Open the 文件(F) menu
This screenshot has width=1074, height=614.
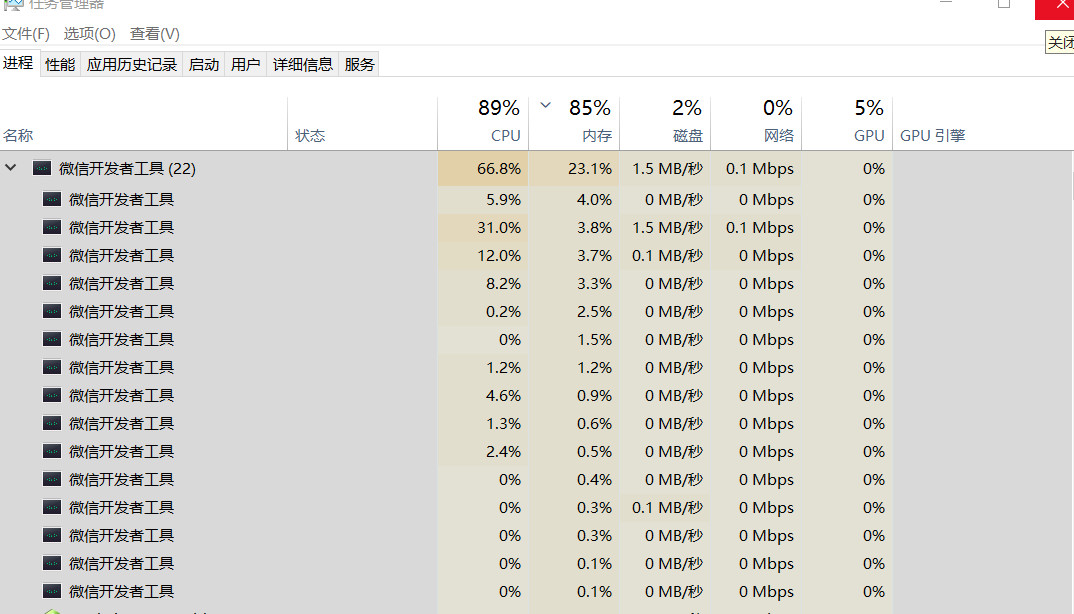click(x=26, y=34)
